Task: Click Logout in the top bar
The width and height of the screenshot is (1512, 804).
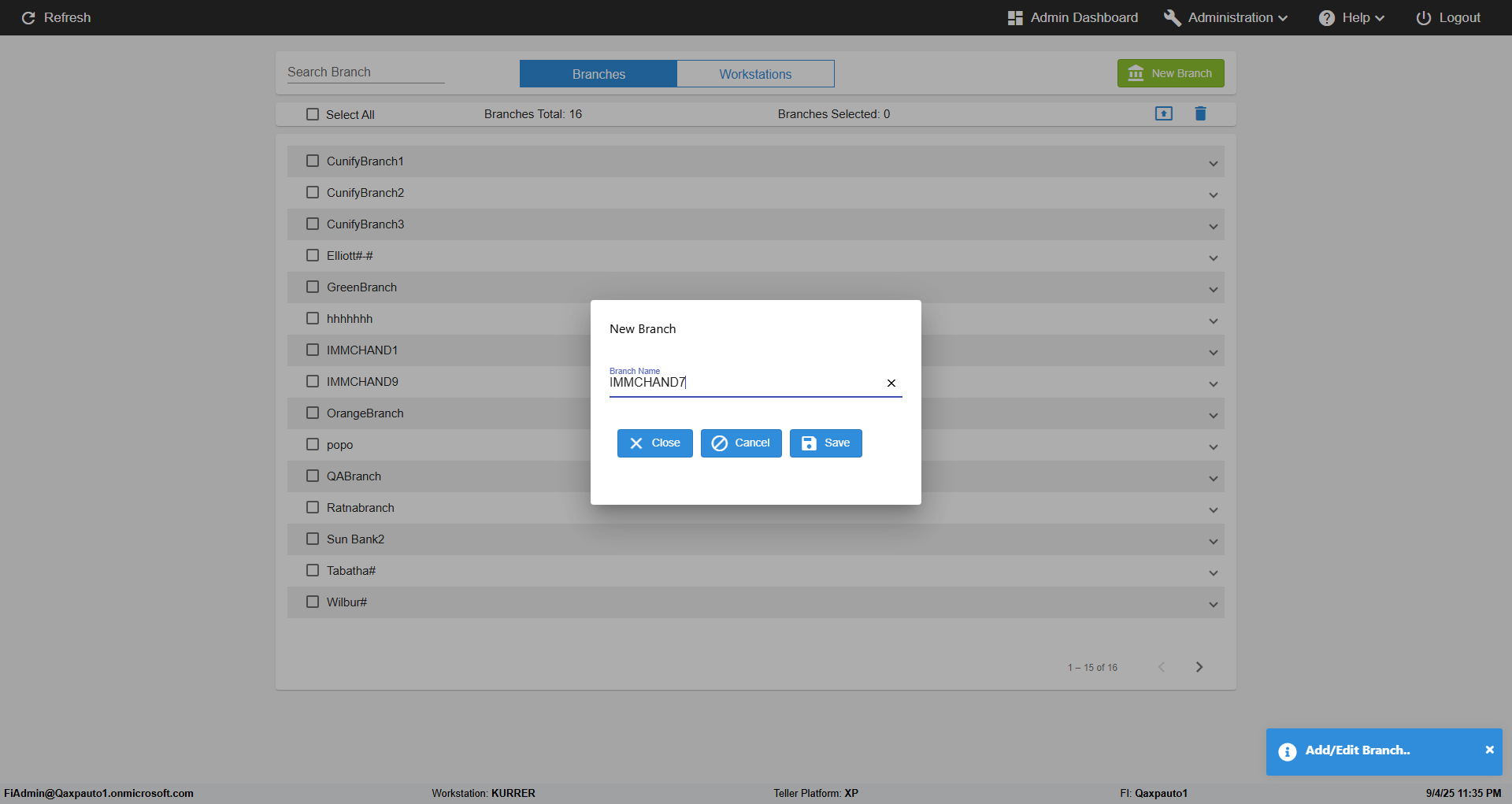Action: tap(1448, 17)
